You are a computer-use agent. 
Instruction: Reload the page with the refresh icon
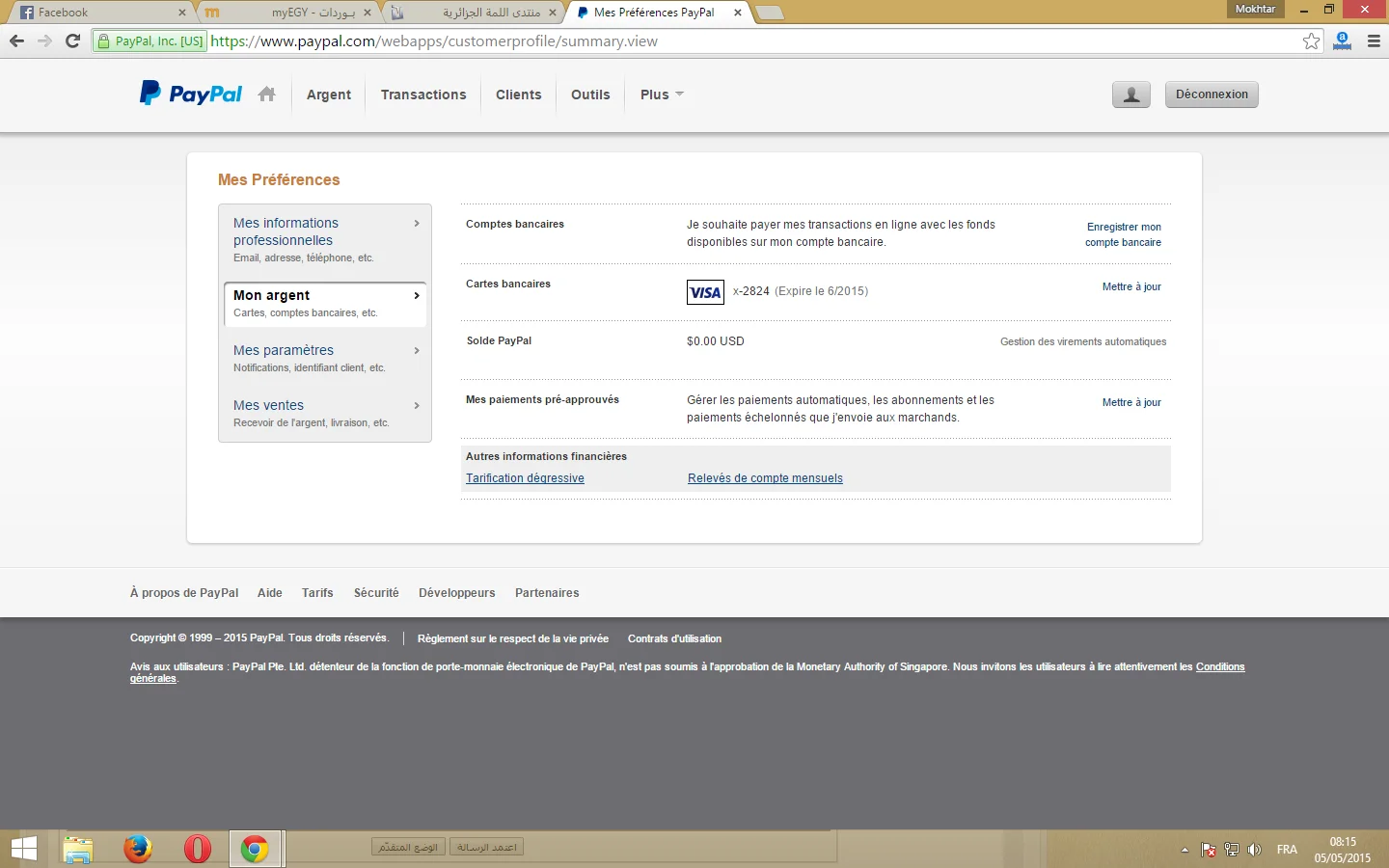click(72, 41)
